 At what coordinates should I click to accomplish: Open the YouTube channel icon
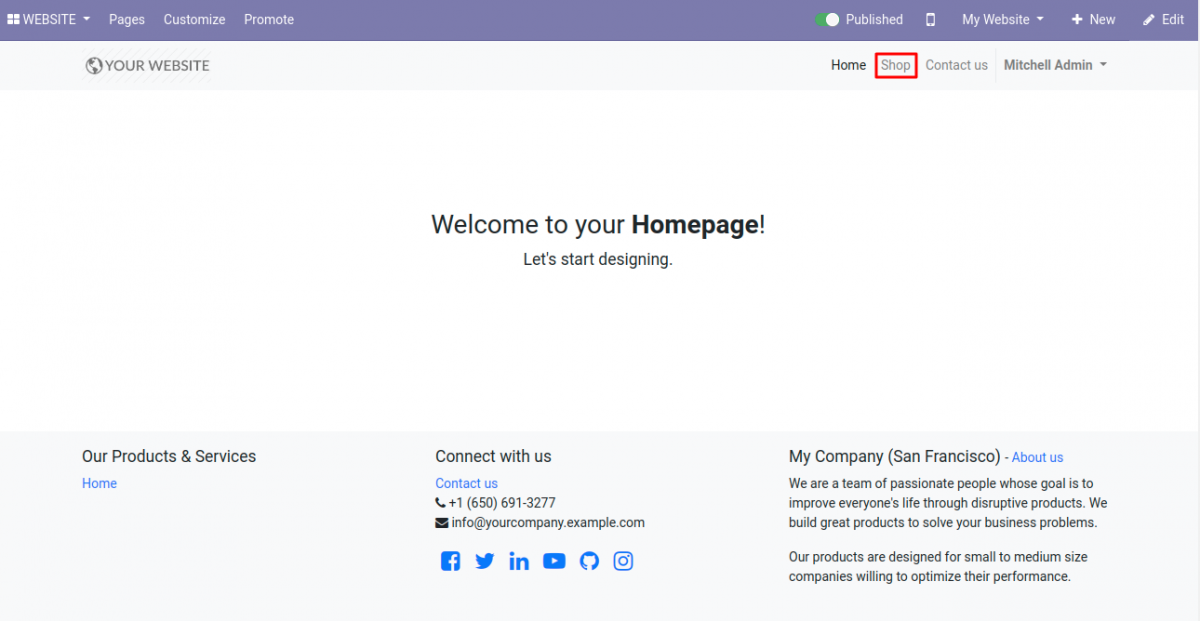coord(554,561)
